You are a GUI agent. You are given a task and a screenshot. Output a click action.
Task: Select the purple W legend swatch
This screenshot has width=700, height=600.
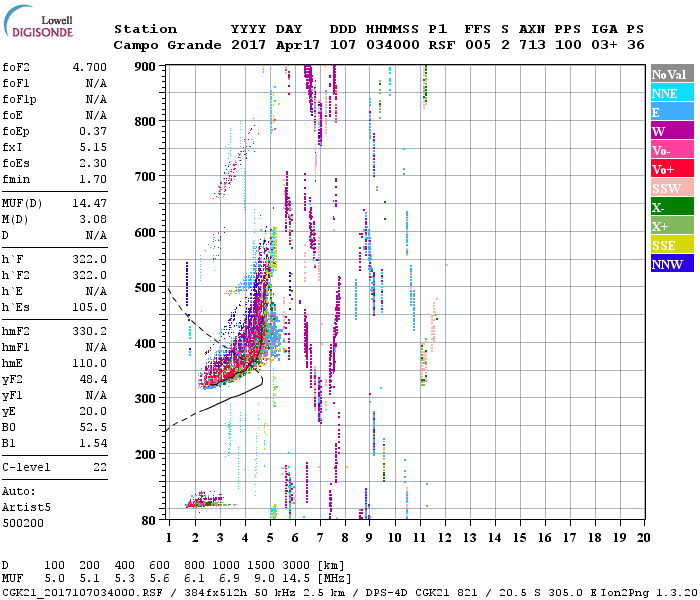(x=671, y=131)
